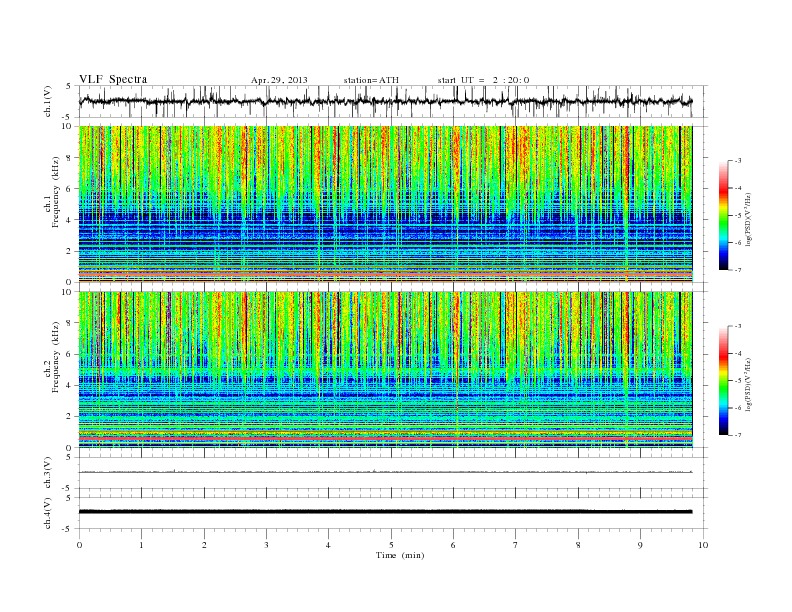
Task: Click time axis tick label '4'
Action: tap(328, 545)
